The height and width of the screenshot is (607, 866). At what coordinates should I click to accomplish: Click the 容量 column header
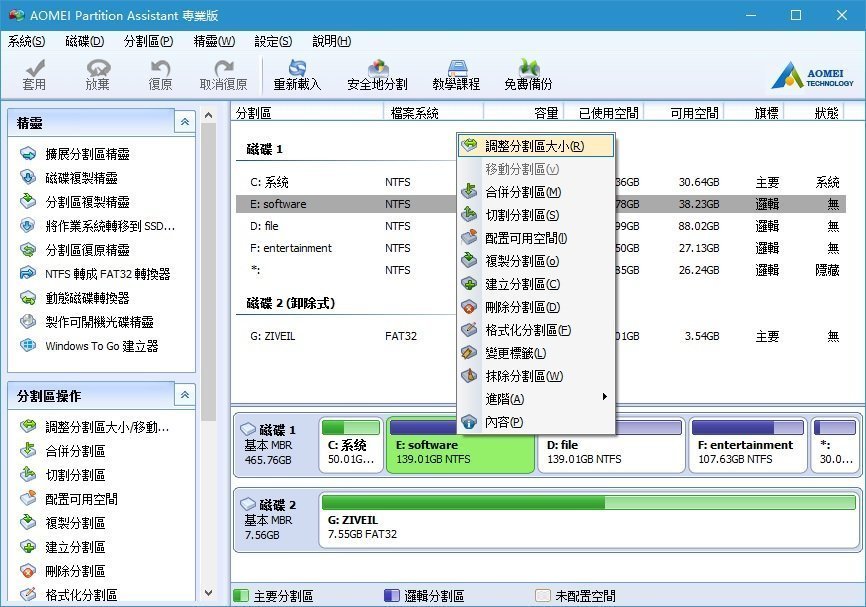tap(523, 113)
